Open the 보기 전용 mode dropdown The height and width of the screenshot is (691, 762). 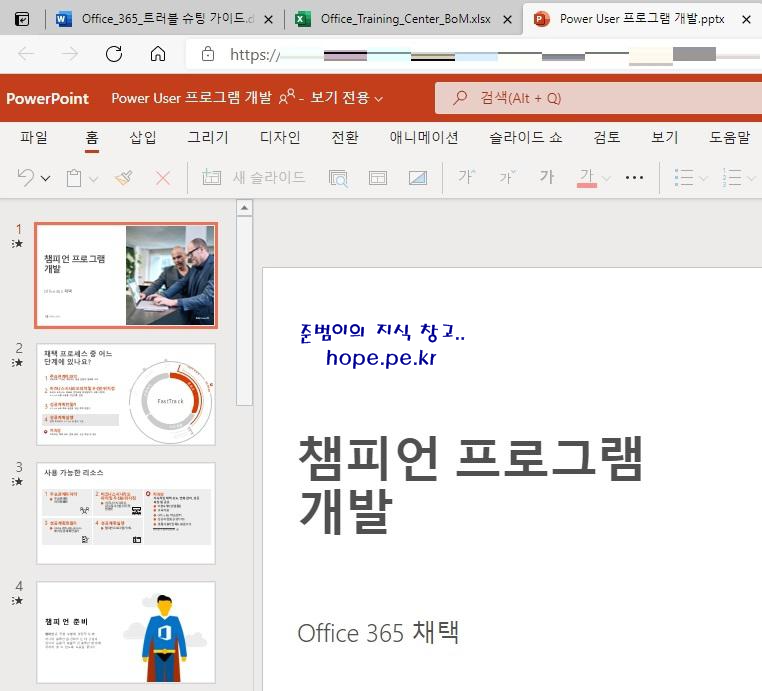coord(347,98)
